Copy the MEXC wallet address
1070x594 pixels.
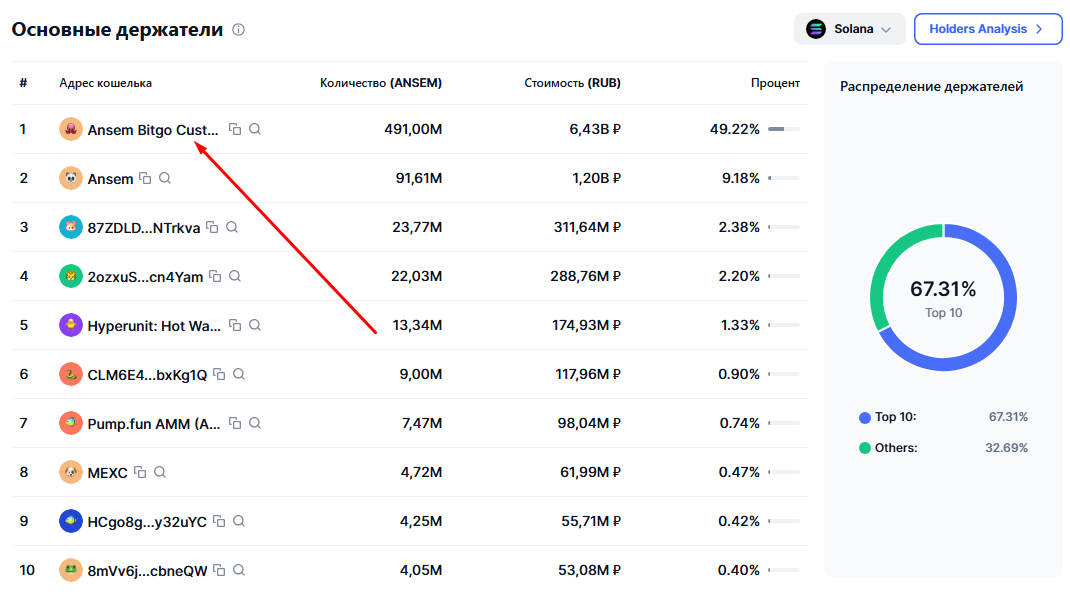tap(140, 472)
